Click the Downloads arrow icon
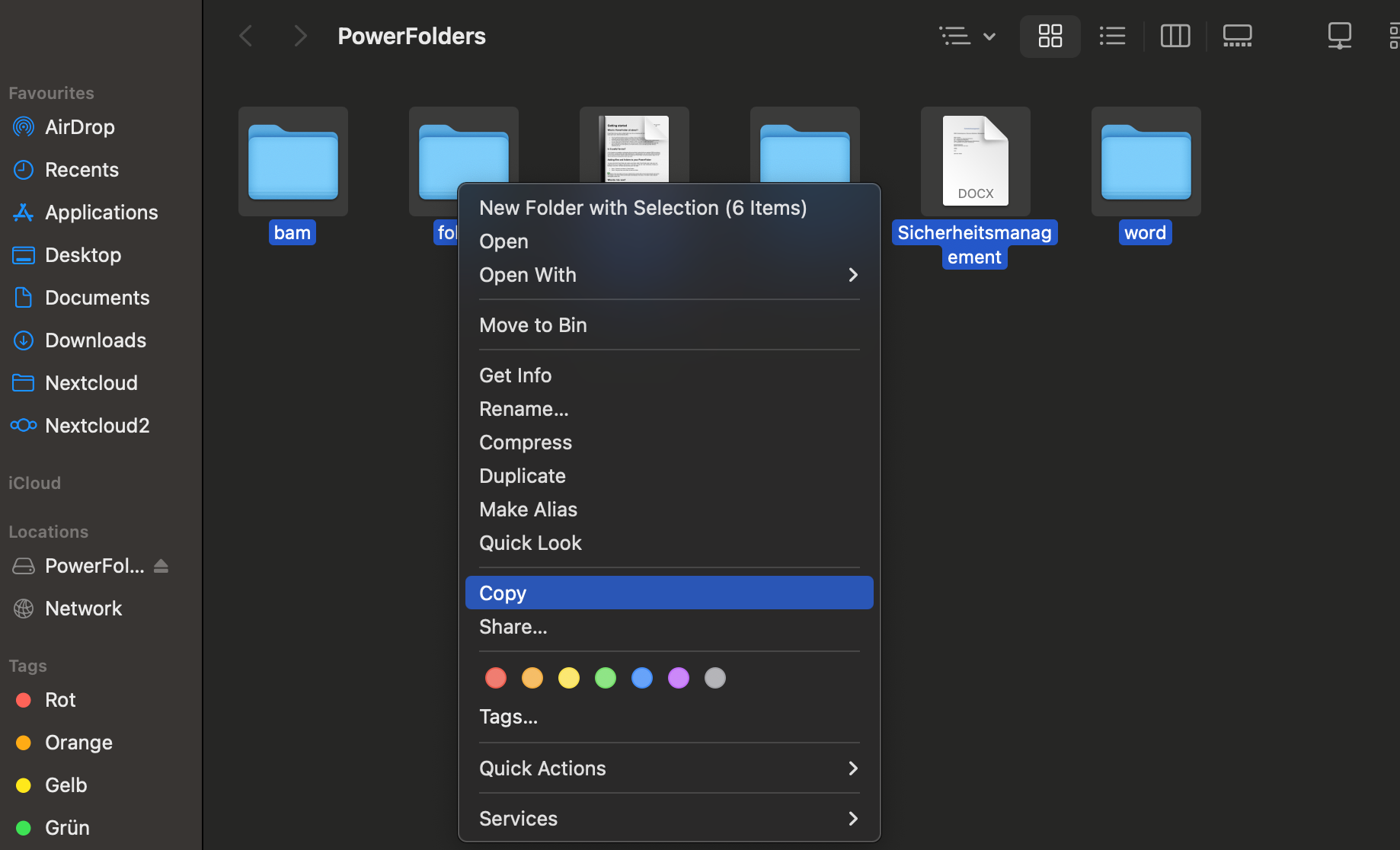 (x=24, y=340)
